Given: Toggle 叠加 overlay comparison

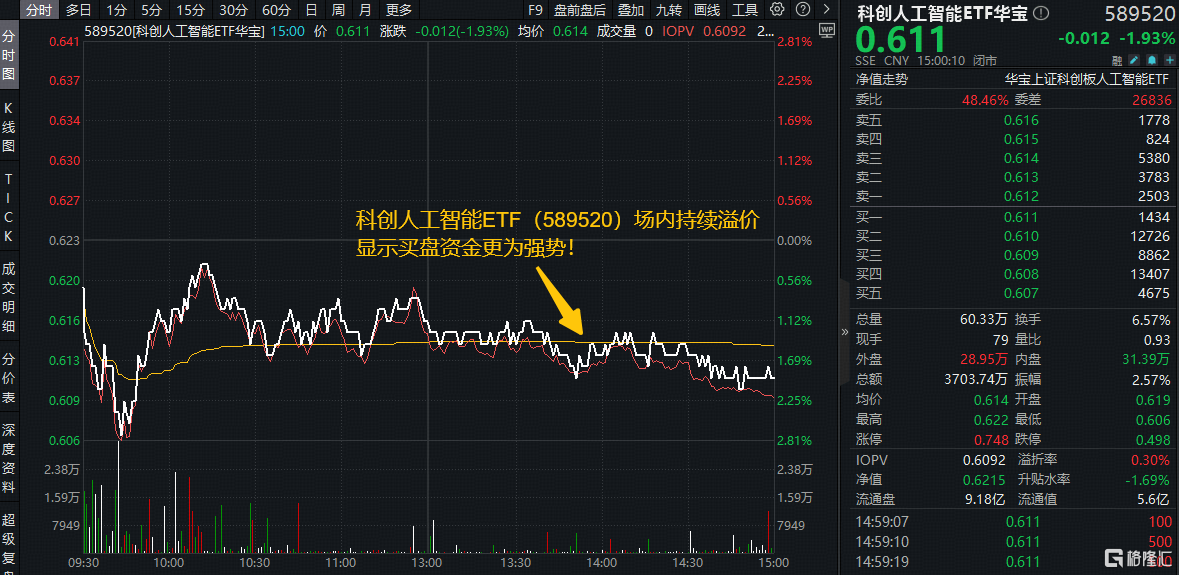Looking at the screenshot, I should coord(631,10).
